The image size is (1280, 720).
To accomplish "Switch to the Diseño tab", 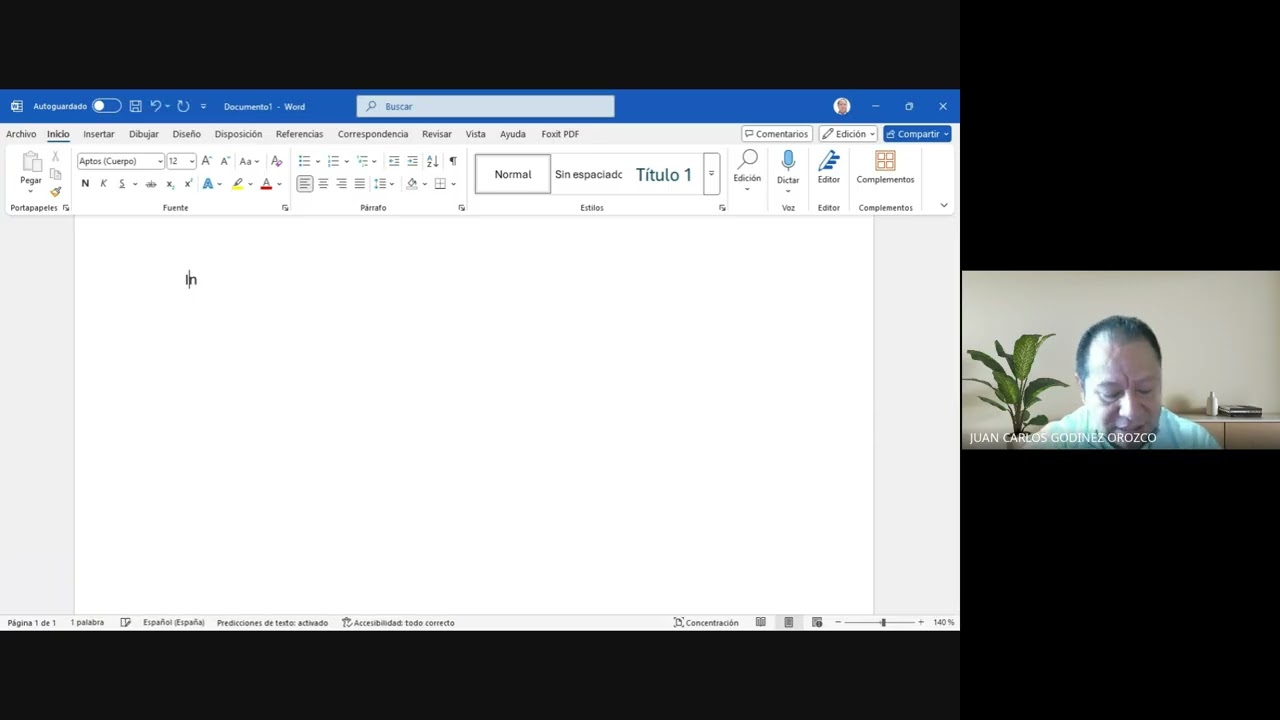I will [187, 134].
